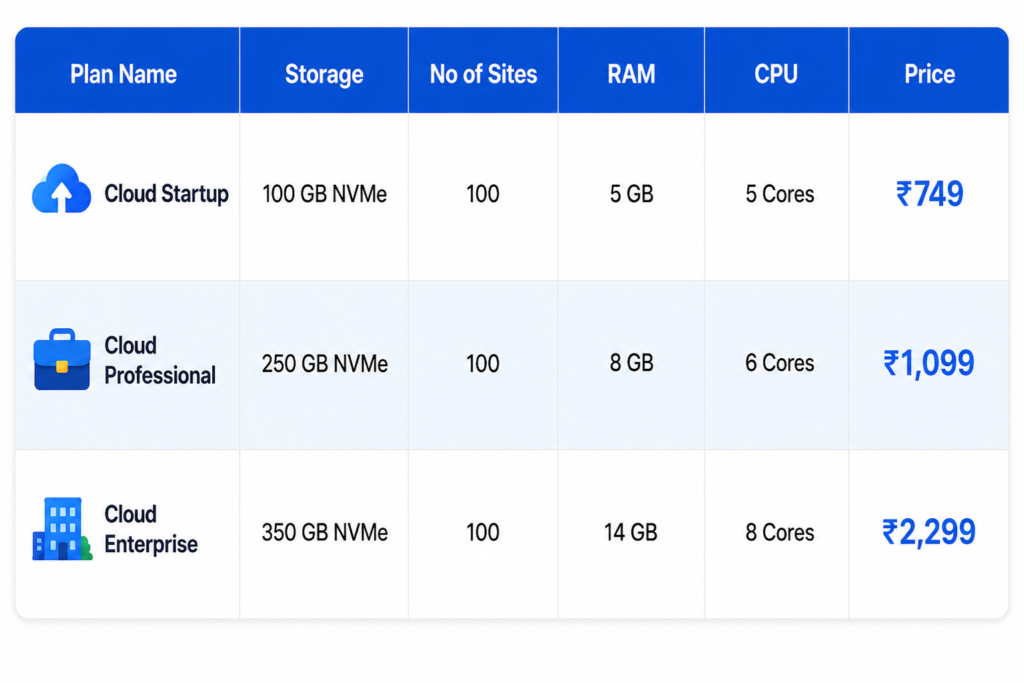The width and height of the screenshot is (1024, 683).
Task: Click the site count for Cloud Enterprise
Action: pos(483,533)
